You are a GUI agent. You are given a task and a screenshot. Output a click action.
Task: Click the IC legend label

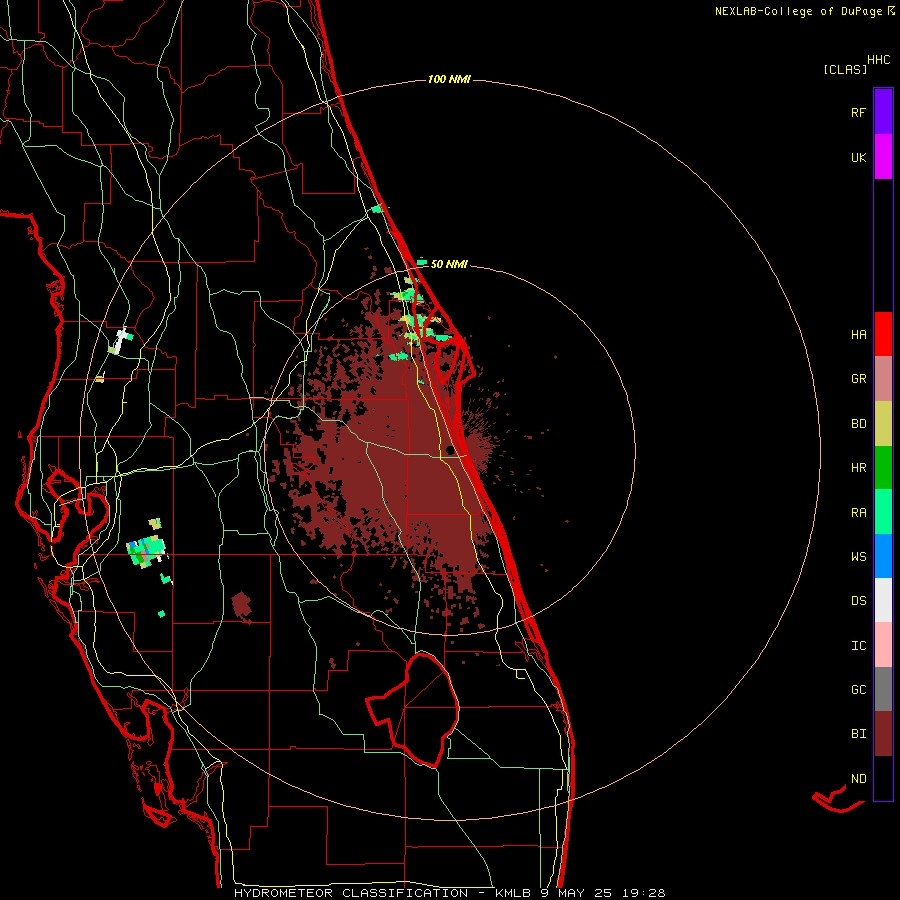coord(858,646)
